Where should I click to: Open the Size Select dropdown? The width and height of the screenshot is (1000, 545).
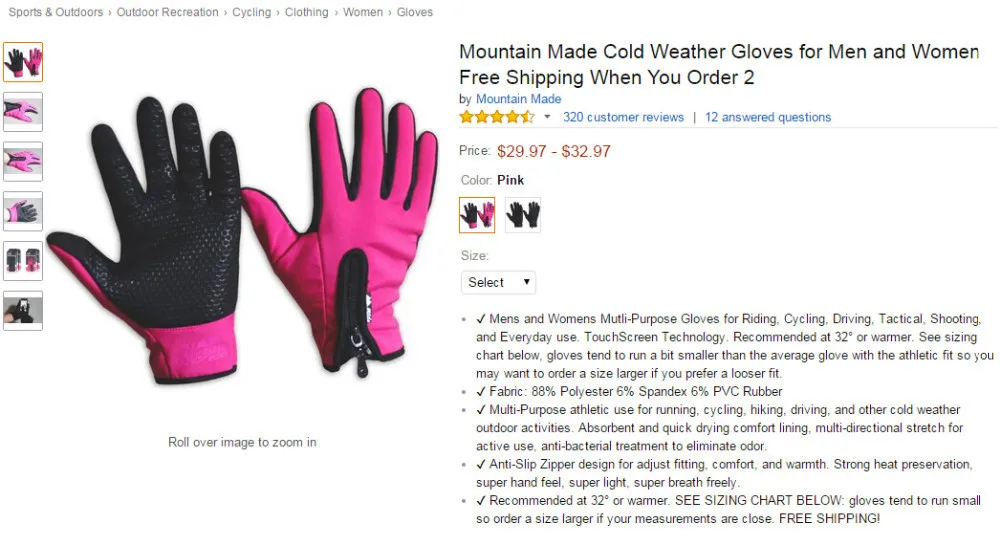(498, 282)
